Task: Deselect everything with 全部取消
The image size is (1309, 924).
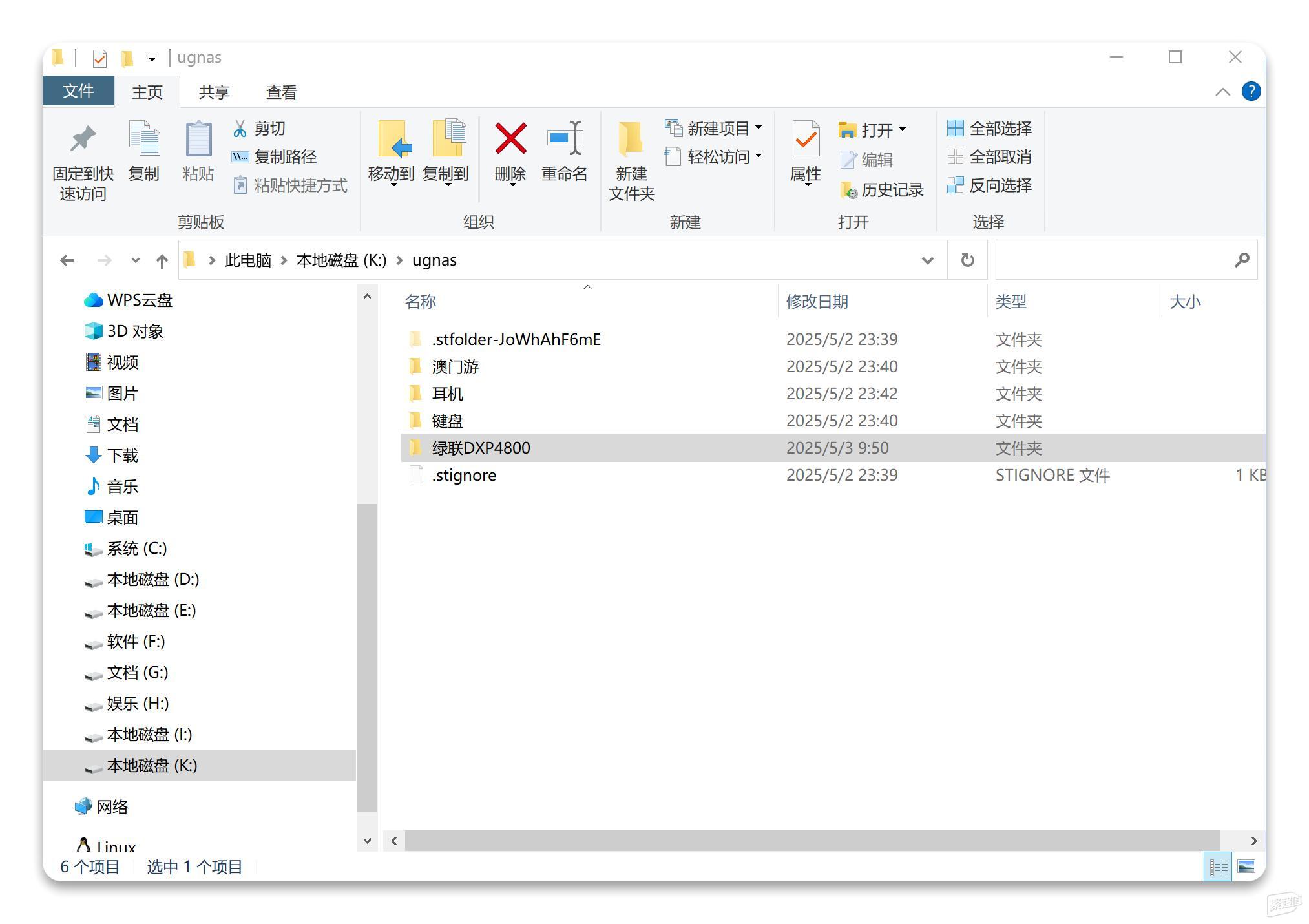Action: pyautogui.click(x=989, y=157)
